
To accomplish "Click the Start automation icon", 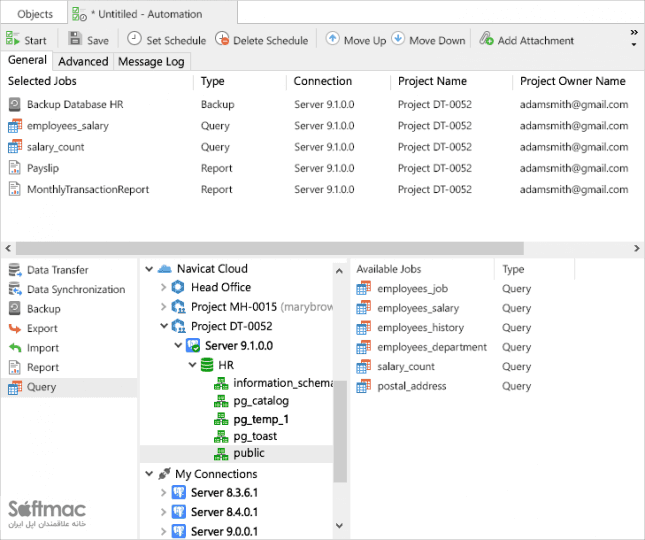I will [12, 39].
